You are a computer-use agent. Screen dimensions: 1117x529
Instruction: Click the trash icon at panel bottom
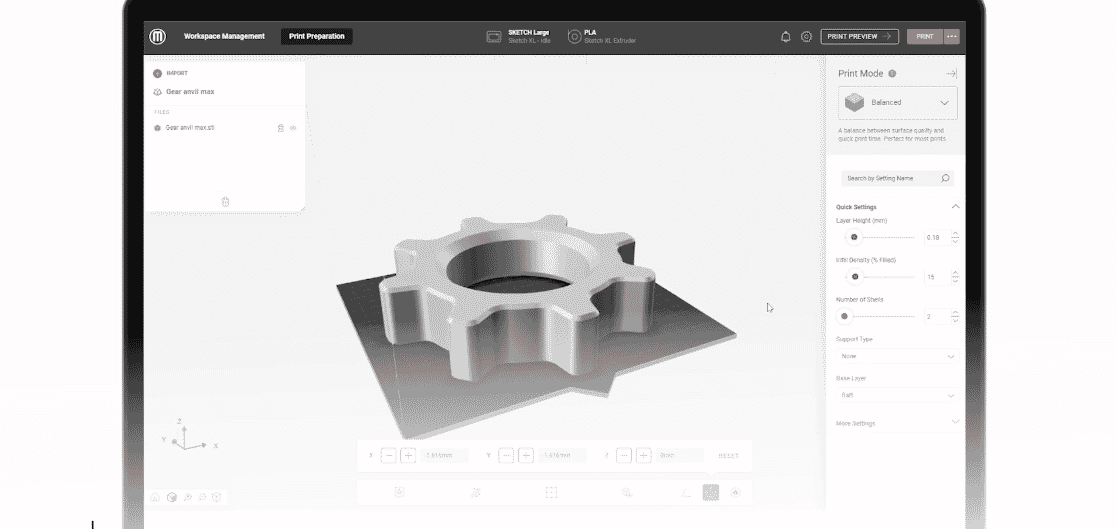point(225,202)
